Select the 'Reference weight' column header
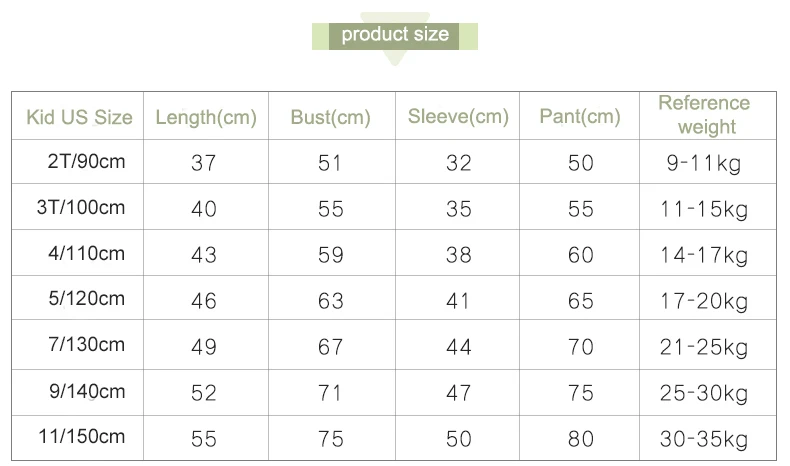Image resolution: width=790 pixels, height=466 pixels. (704, 115)
